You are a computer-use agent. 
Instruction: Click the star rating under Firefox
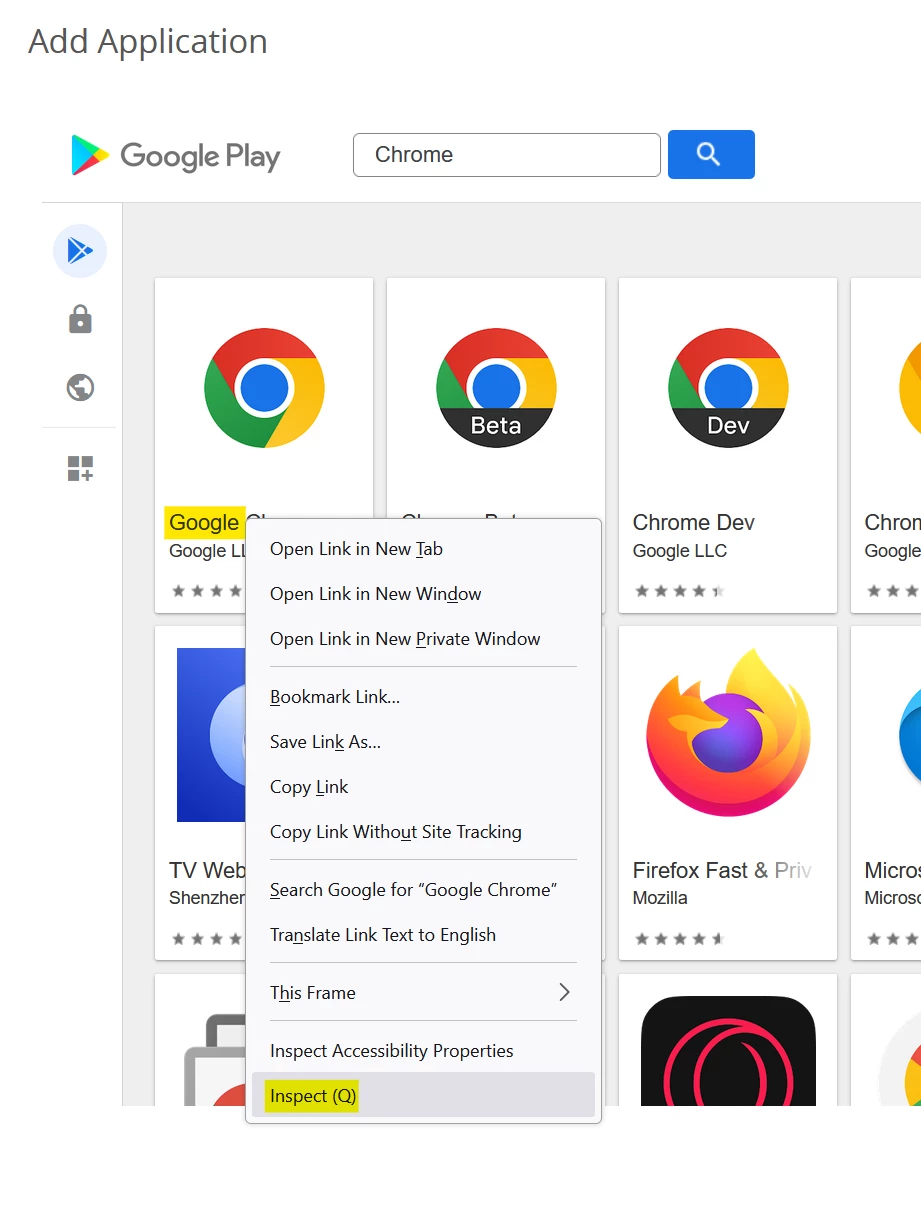679,939
